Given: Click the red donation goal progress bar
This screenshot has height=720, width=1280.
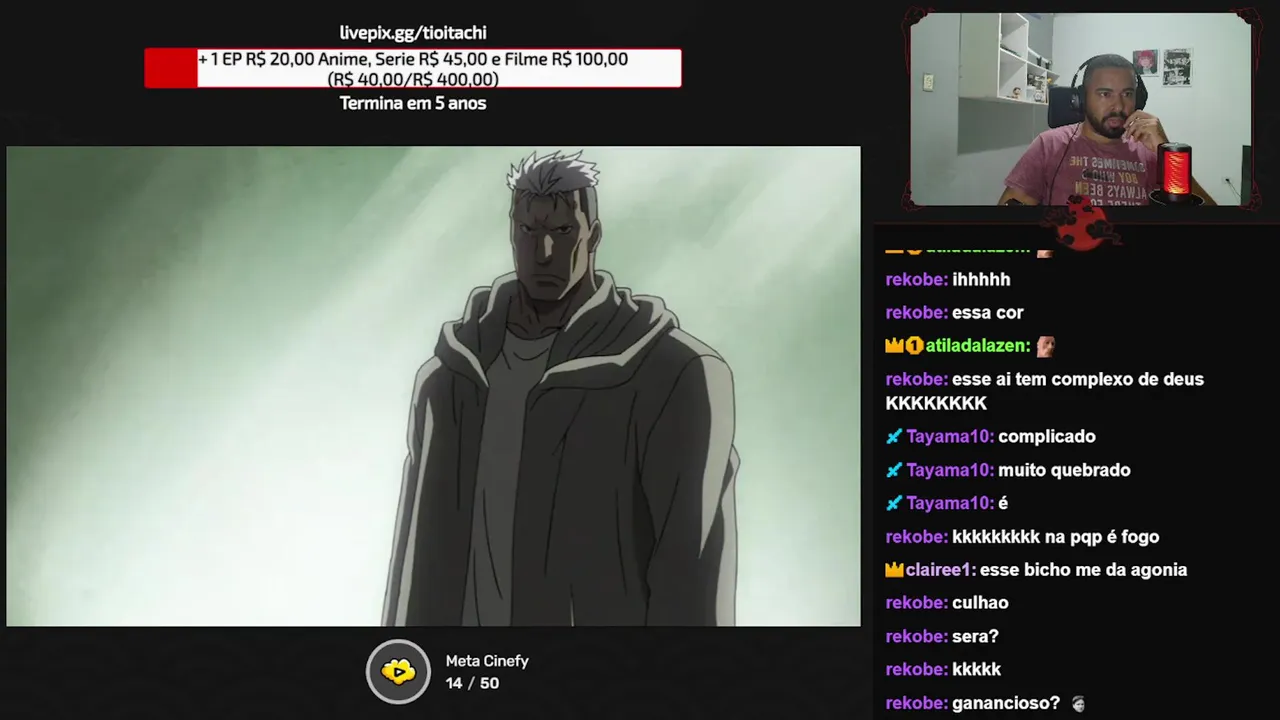Looking at the screenshot, I should pyautogui.click(x=413, y=68).
